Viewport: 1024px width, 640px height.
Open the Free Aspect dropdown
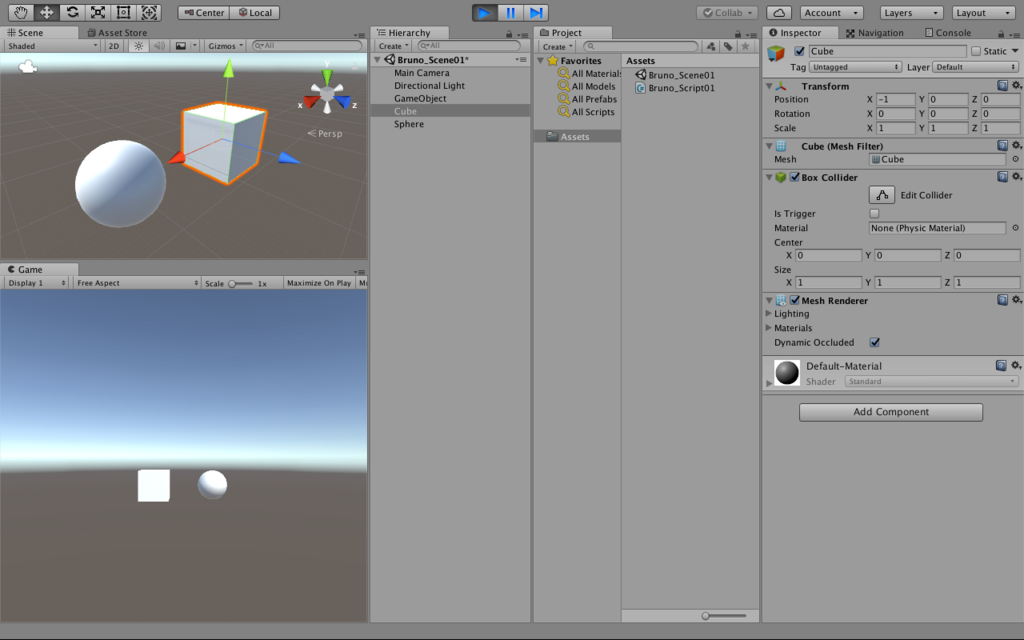(137, 283)
